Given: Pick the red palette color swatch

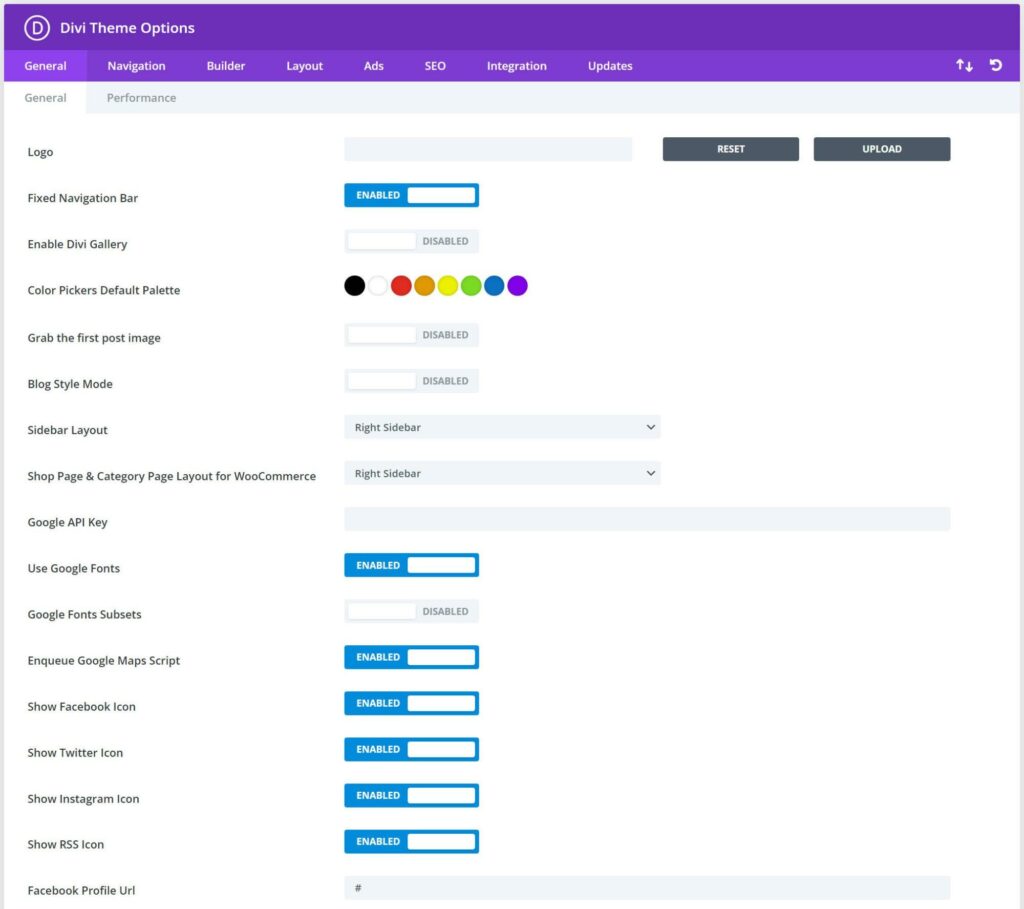Looking at the screenshot, I should coord(401,285).
